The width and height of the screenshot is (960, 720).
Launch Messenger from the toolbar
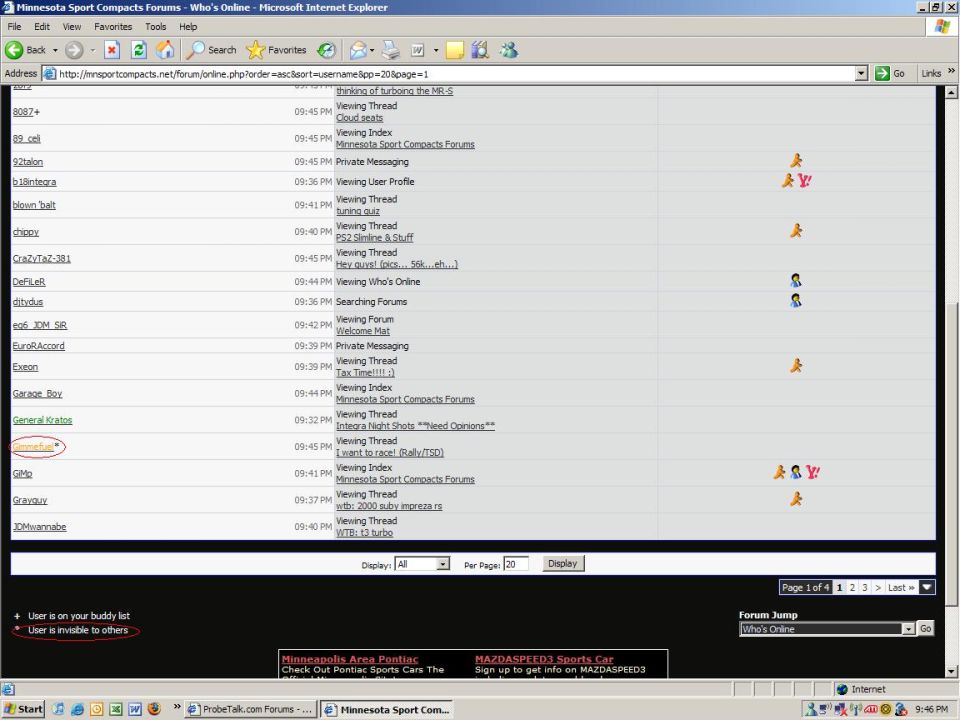[x=508, y=50]
